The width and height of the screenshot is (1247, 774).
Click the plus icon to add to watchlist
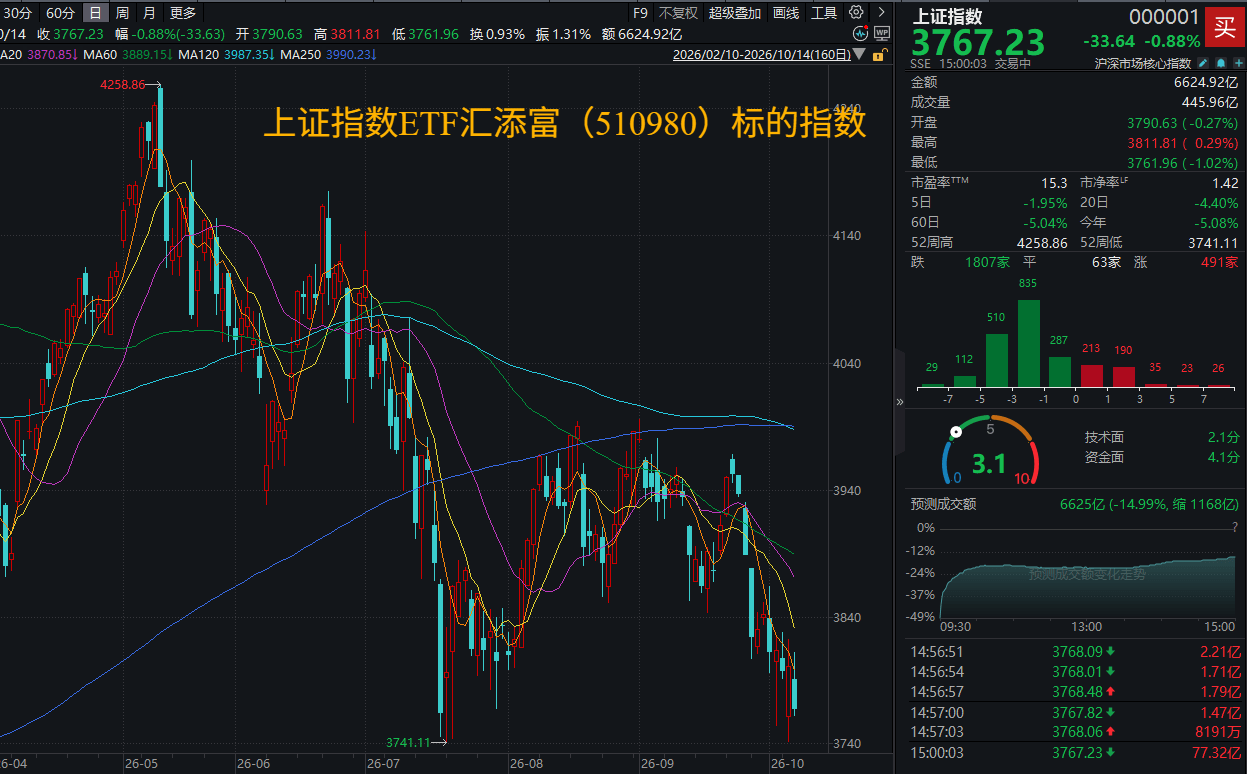(x=1238, y=63)
